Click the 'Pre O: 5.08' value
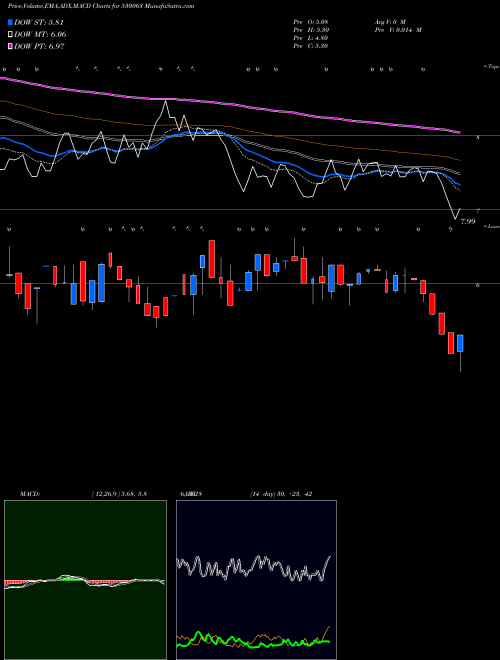Image resolution: width=500 pixels, height=660 pixels. (311, 21)
